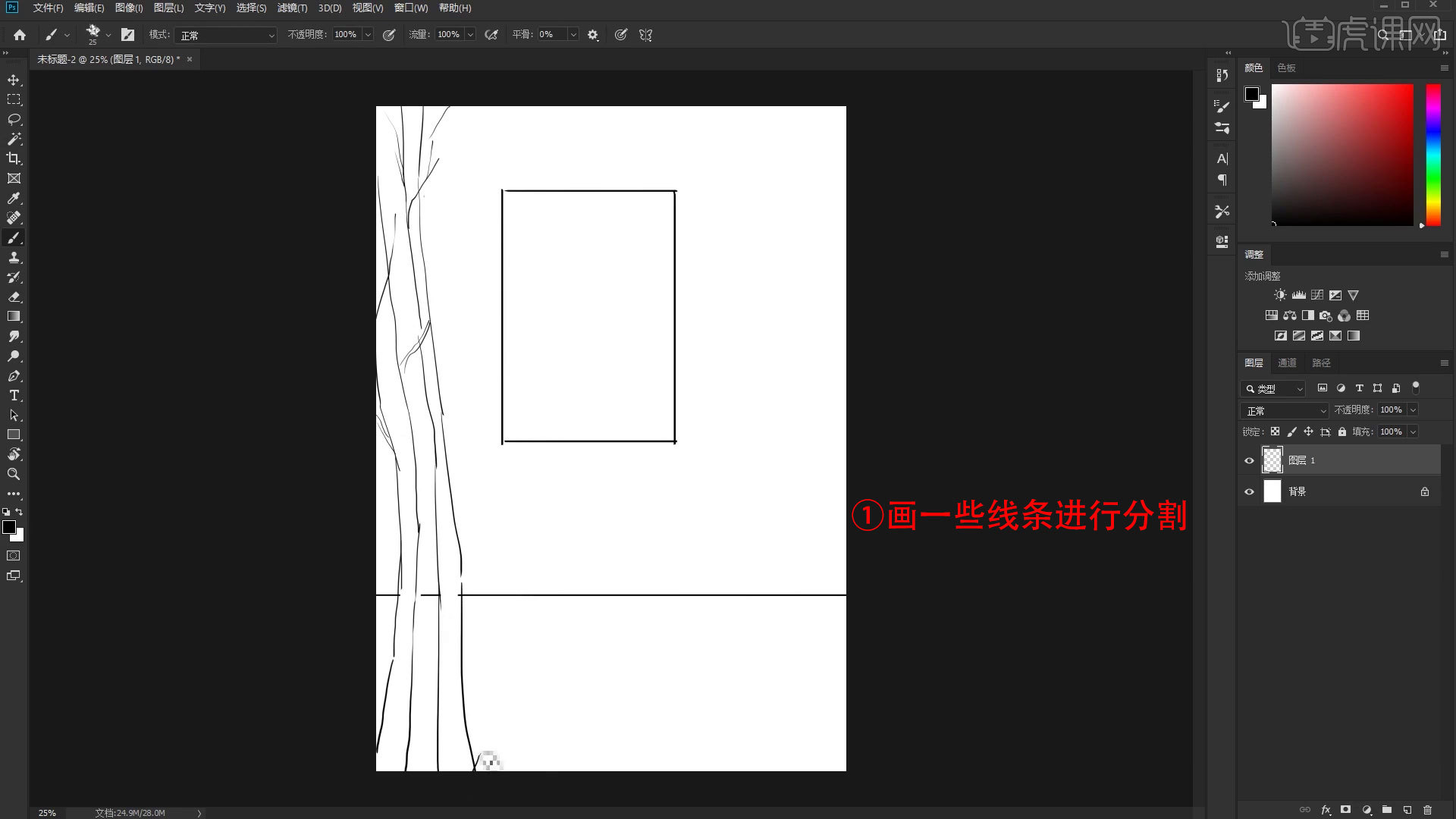Switch to the 通道 tab
This screenshot has width=1456, height=819.
(1287, 362)
